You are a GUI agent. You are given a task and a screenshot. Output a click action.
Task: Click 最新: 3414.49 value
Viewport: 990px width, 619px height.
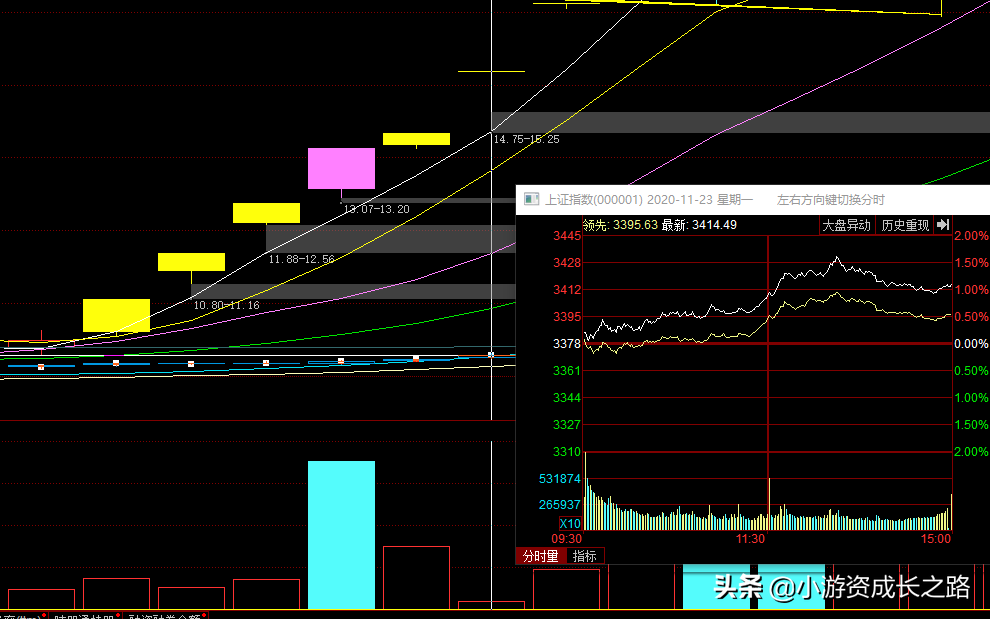coord(699,225)
